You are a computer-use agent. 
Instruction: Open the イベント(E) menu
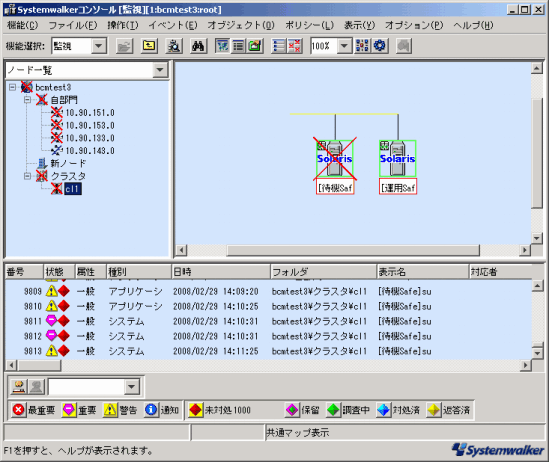[173, 25]
